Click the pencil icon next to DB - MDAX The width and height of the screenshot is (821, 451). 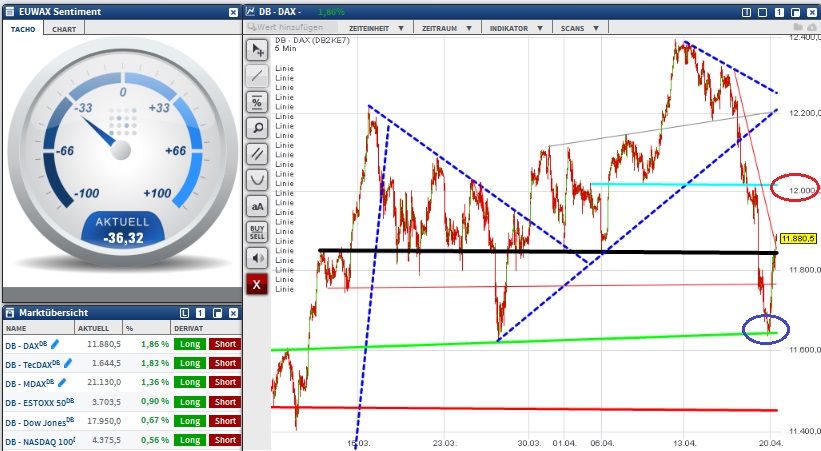62,382
